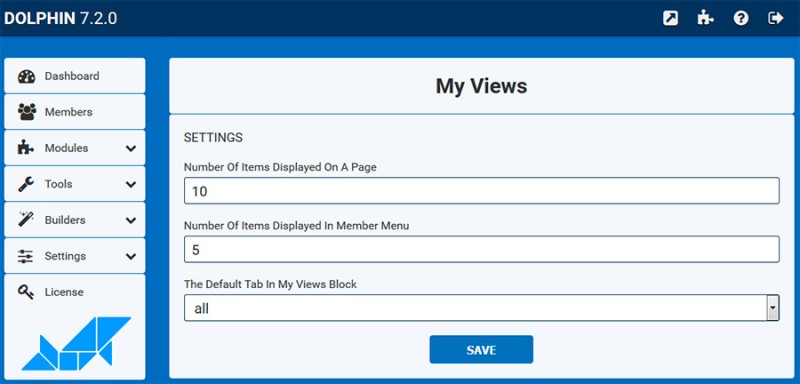Log out using the exit arrow icon
The image size is (800, 384).
click(776, 19)
